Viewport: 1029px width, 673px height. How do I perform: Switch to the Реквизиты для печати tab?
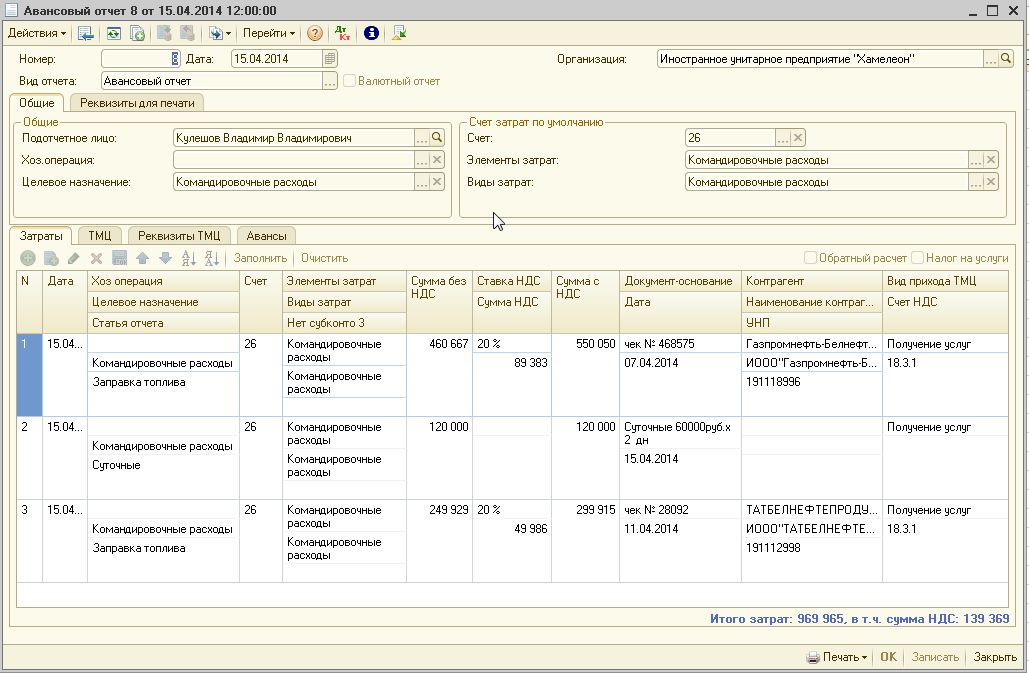pyautogui.click(x=136, y=102)
